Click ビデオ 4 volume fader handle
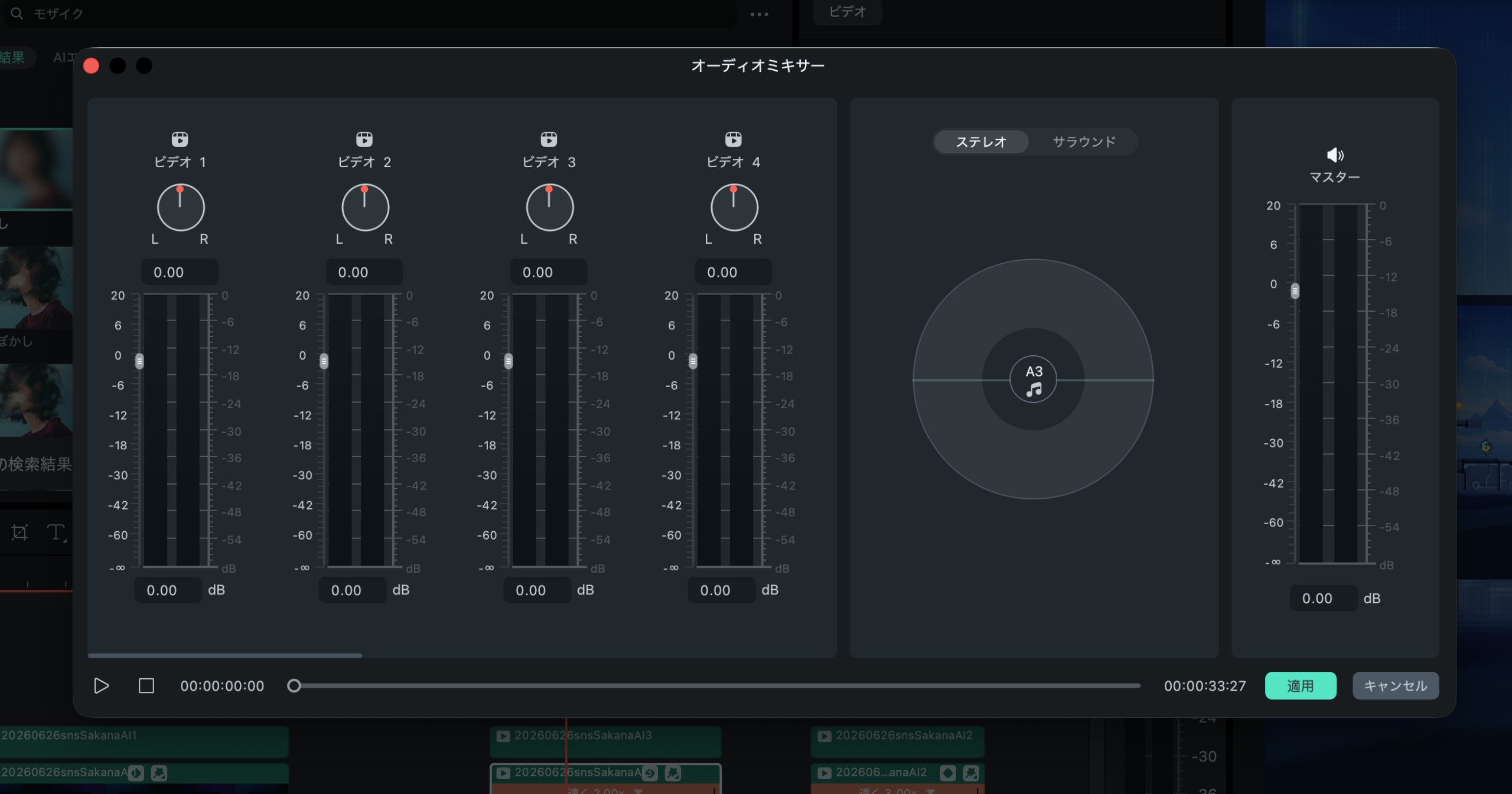 (693, 361)
